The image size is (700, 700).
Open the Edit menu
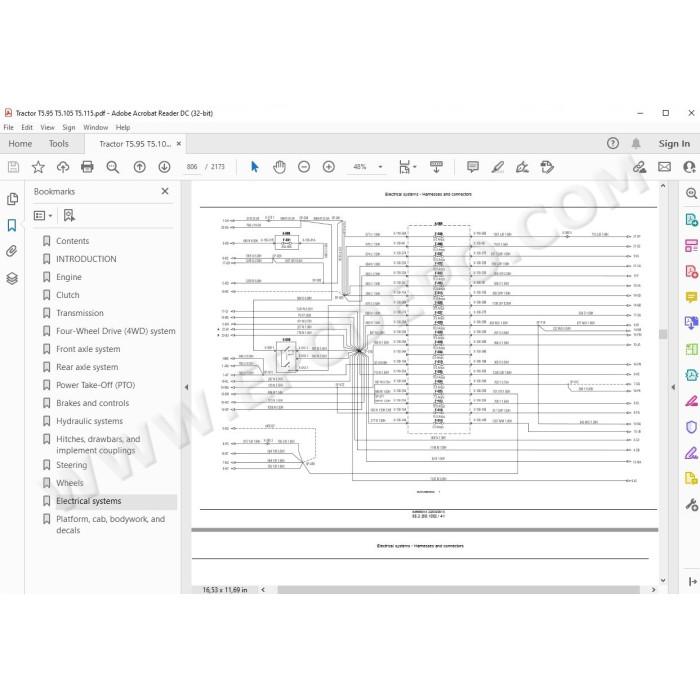pos(27,127)
